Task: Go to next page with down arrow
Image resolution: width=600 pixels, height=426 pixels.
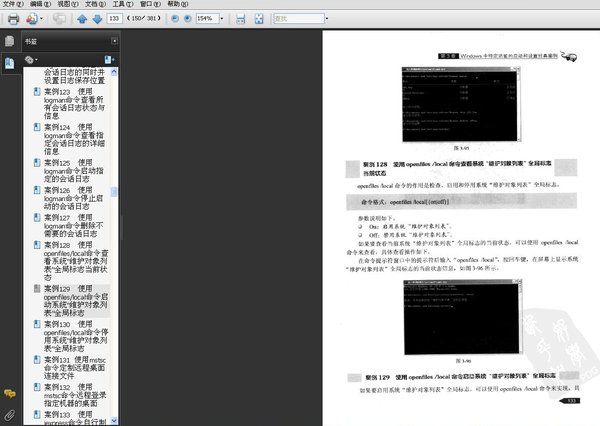Action: [x=98, y=19]
